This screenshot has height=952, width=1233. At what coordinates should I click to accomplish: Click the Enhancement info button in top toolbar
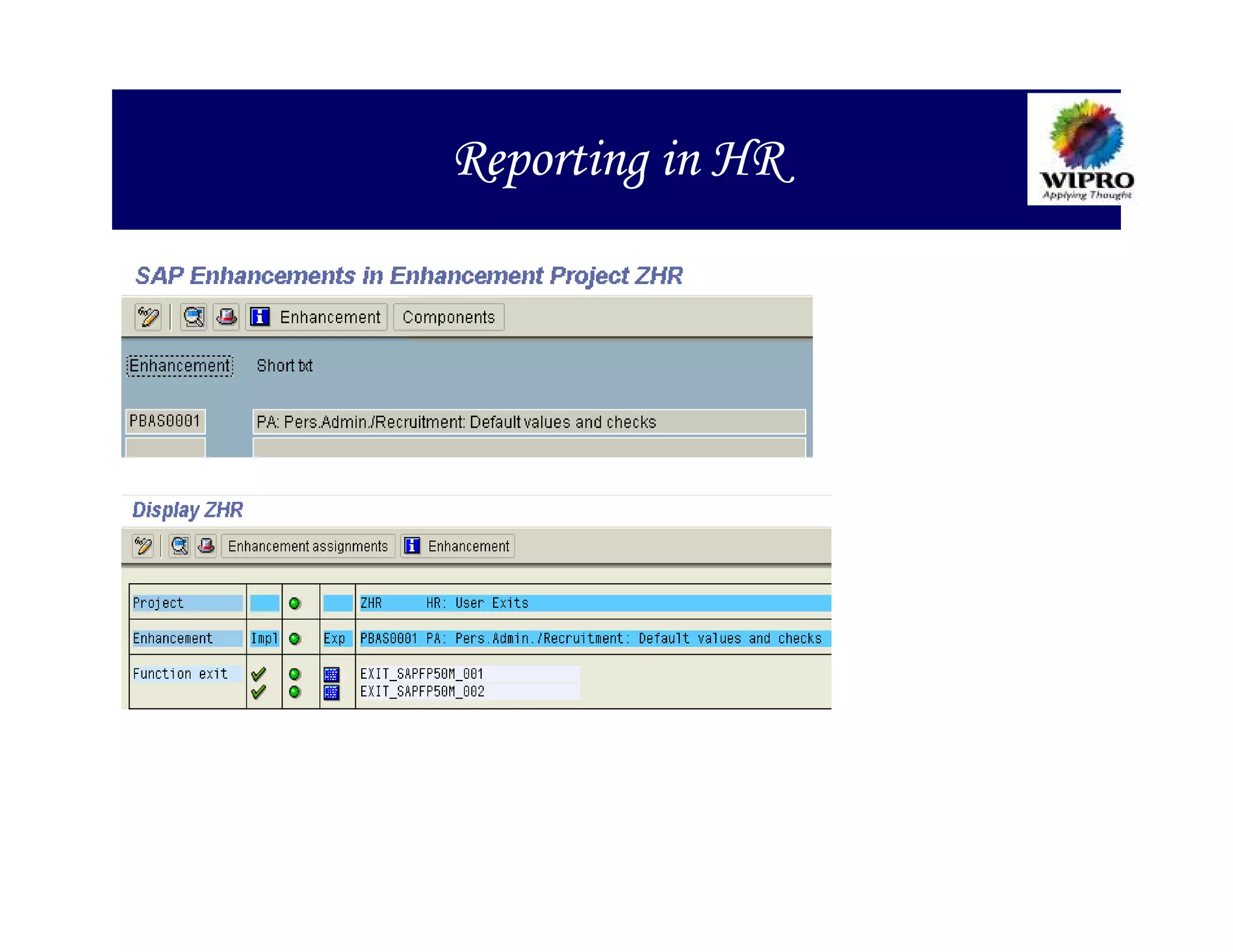point(316,317)
